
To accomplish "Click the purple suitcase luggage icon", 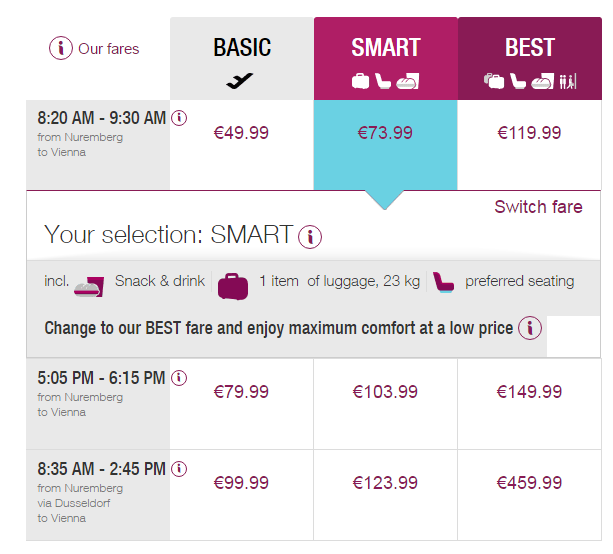I will 233,284.
